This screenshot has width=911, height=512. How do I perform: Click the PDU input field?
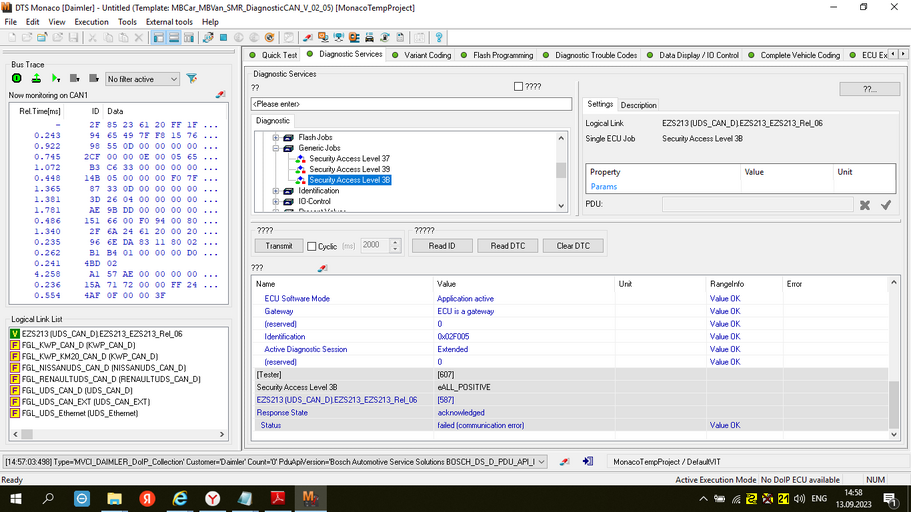pos(758,205)
